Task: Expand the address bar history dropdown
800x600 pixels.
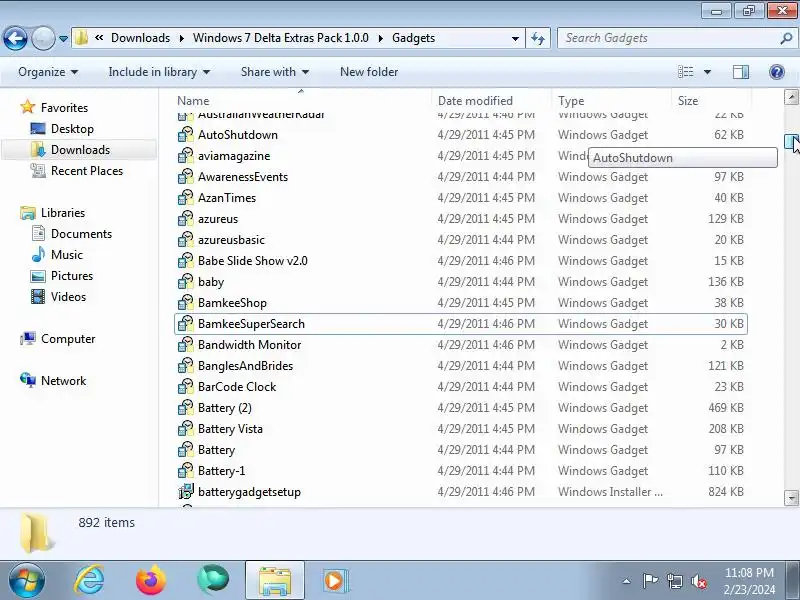Action: pyautogui.click(x=515, y=38)
